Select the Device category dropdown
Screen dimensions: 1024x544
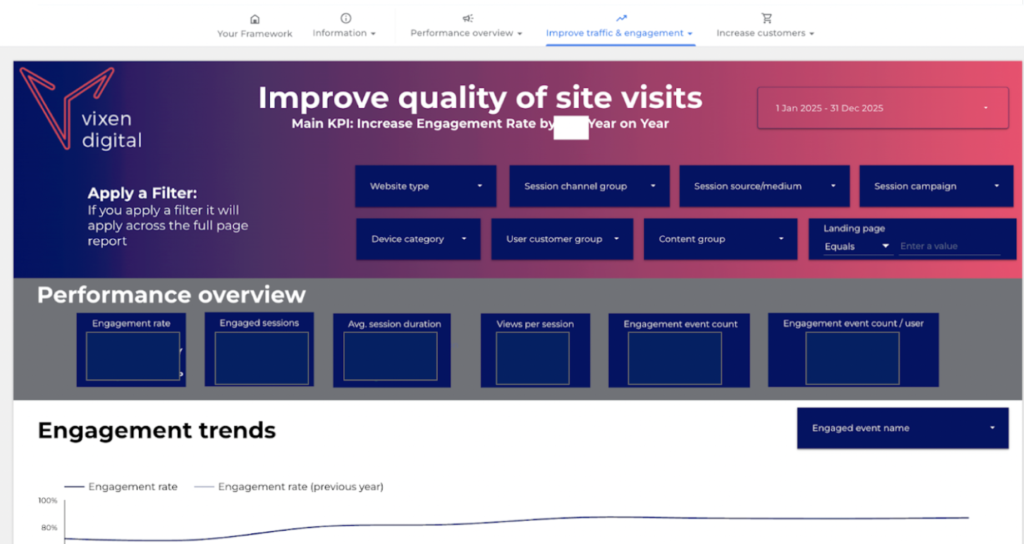pos(419,239)
